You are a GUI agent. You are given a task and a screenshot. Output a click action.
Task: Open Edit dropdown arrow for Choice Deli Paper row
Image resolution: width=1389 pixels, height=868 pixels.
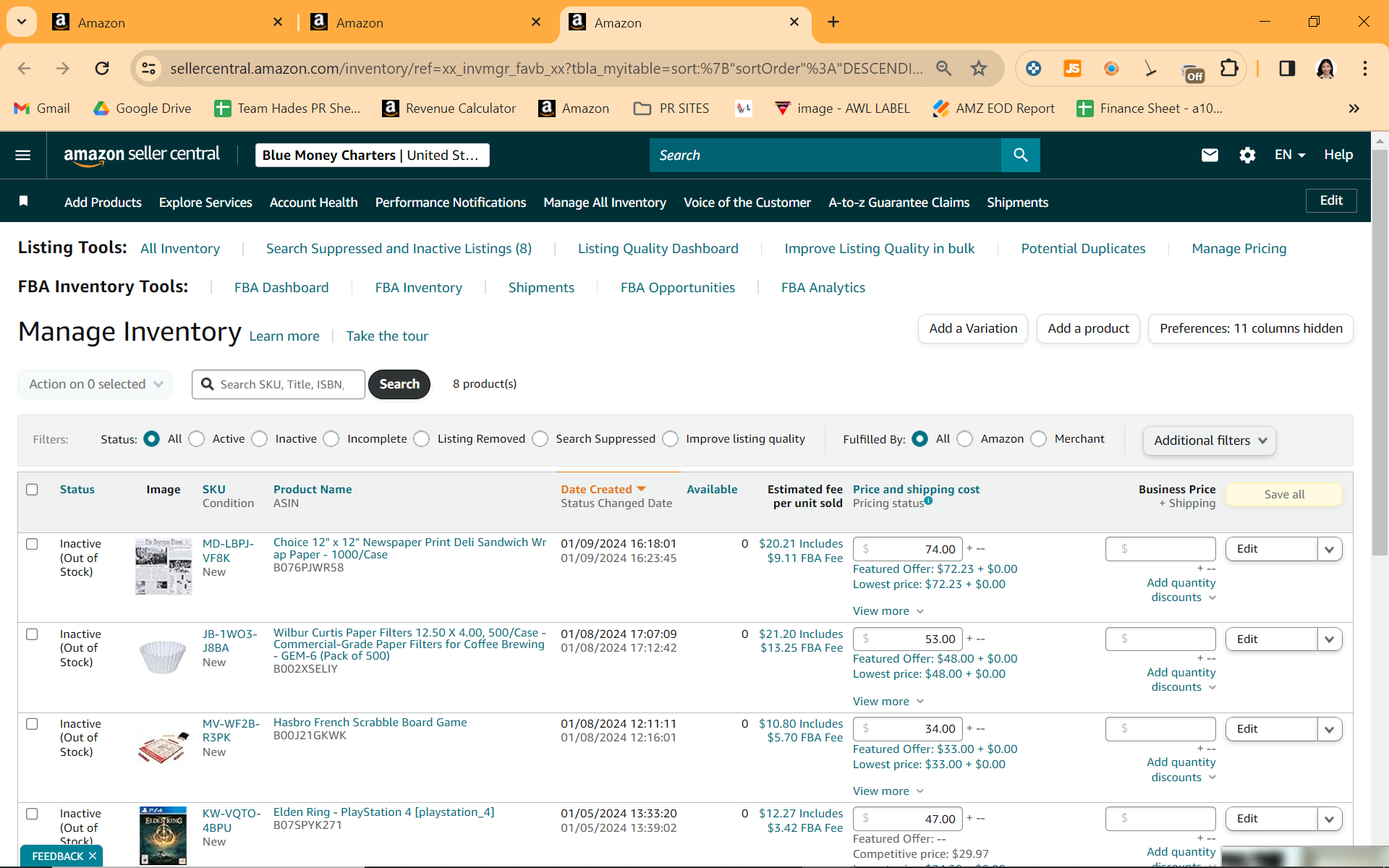coord(1330,549)
